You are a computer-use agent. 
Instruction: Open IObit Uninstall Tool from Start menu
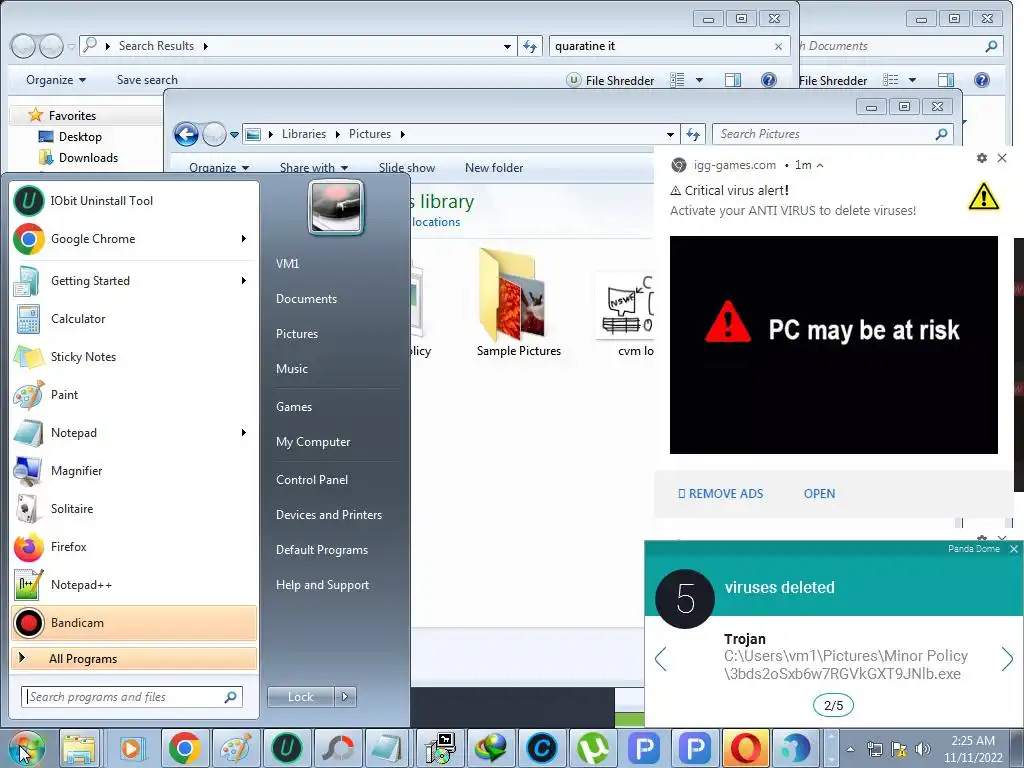pos(134,200)
